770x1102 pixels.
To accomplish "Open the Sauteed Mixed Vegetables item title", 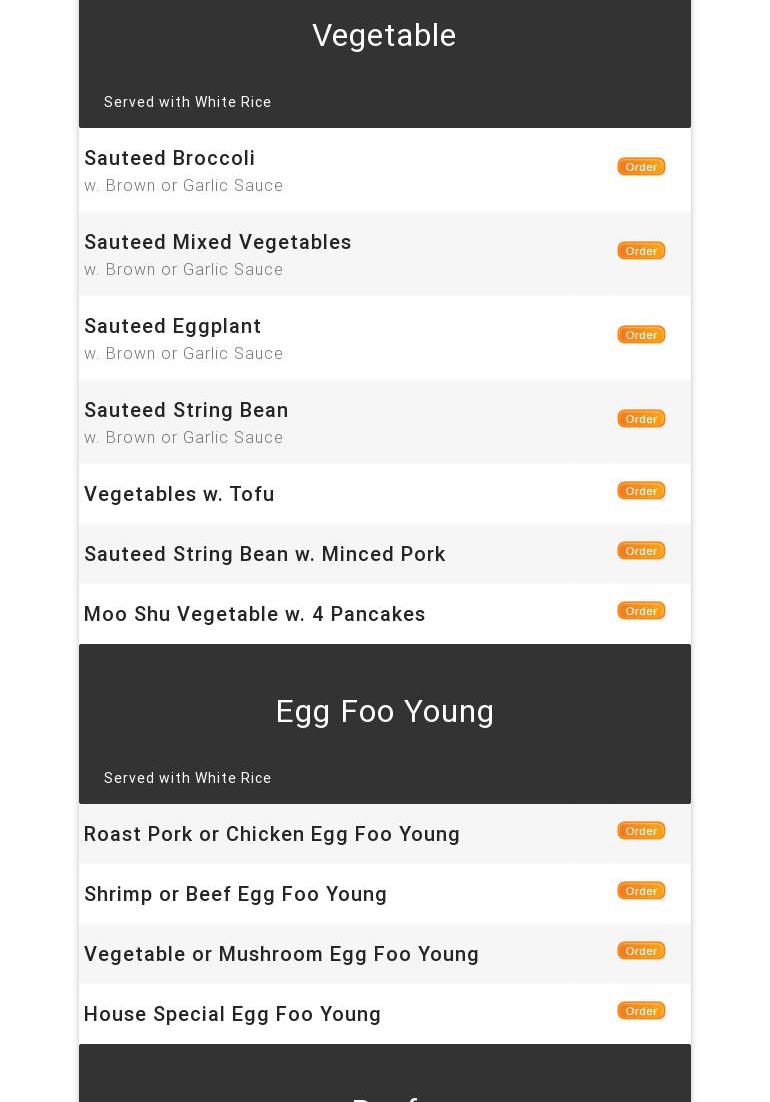I will click(218, 242).
